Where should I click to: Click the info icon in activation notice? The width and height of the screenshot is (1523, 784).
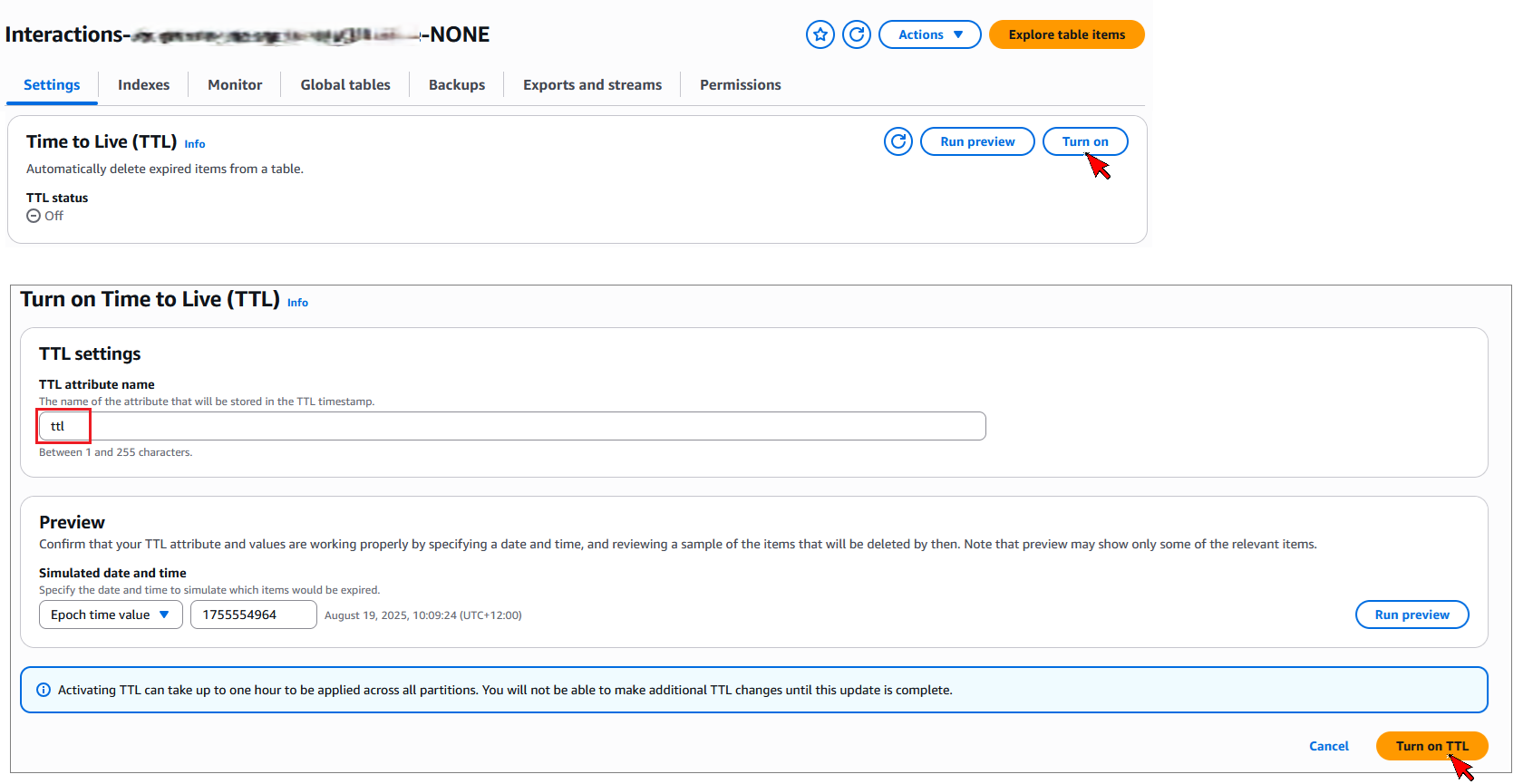click(x=44, y=690)
